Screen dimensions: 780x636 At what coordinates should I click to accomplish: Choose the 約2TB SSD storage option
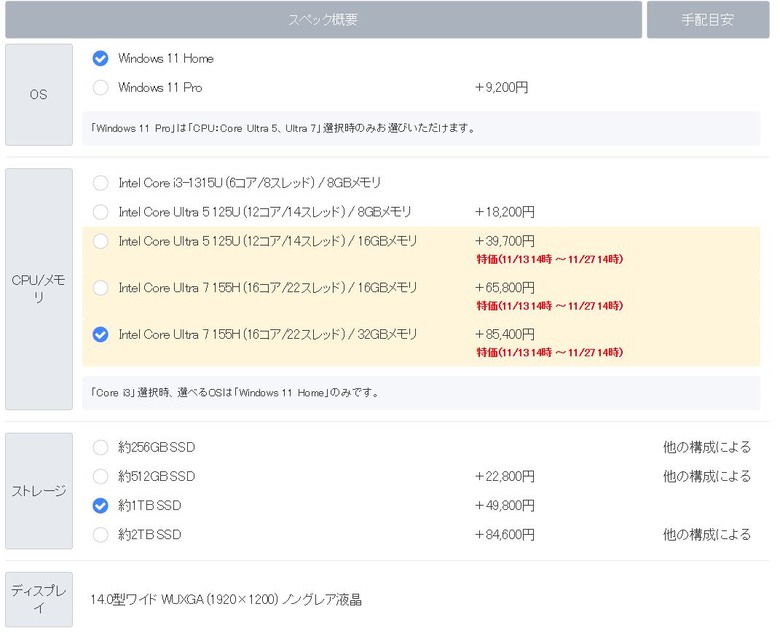pos(100,535)
